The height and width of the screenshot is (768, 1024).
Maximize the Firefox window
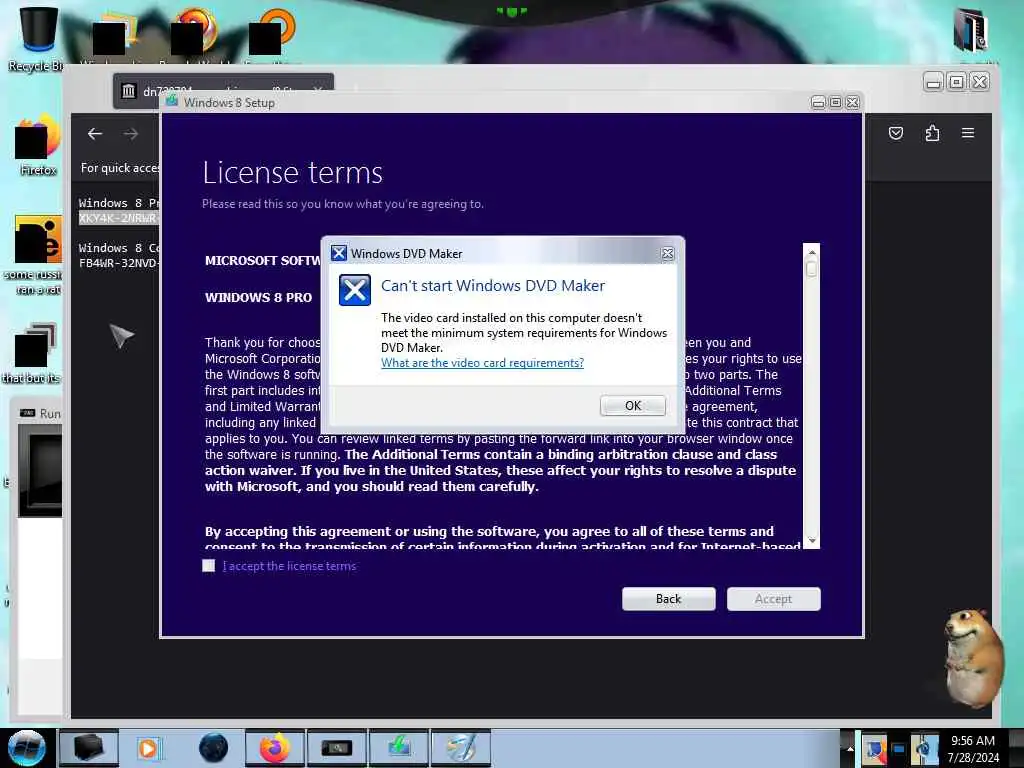(956, 82)
